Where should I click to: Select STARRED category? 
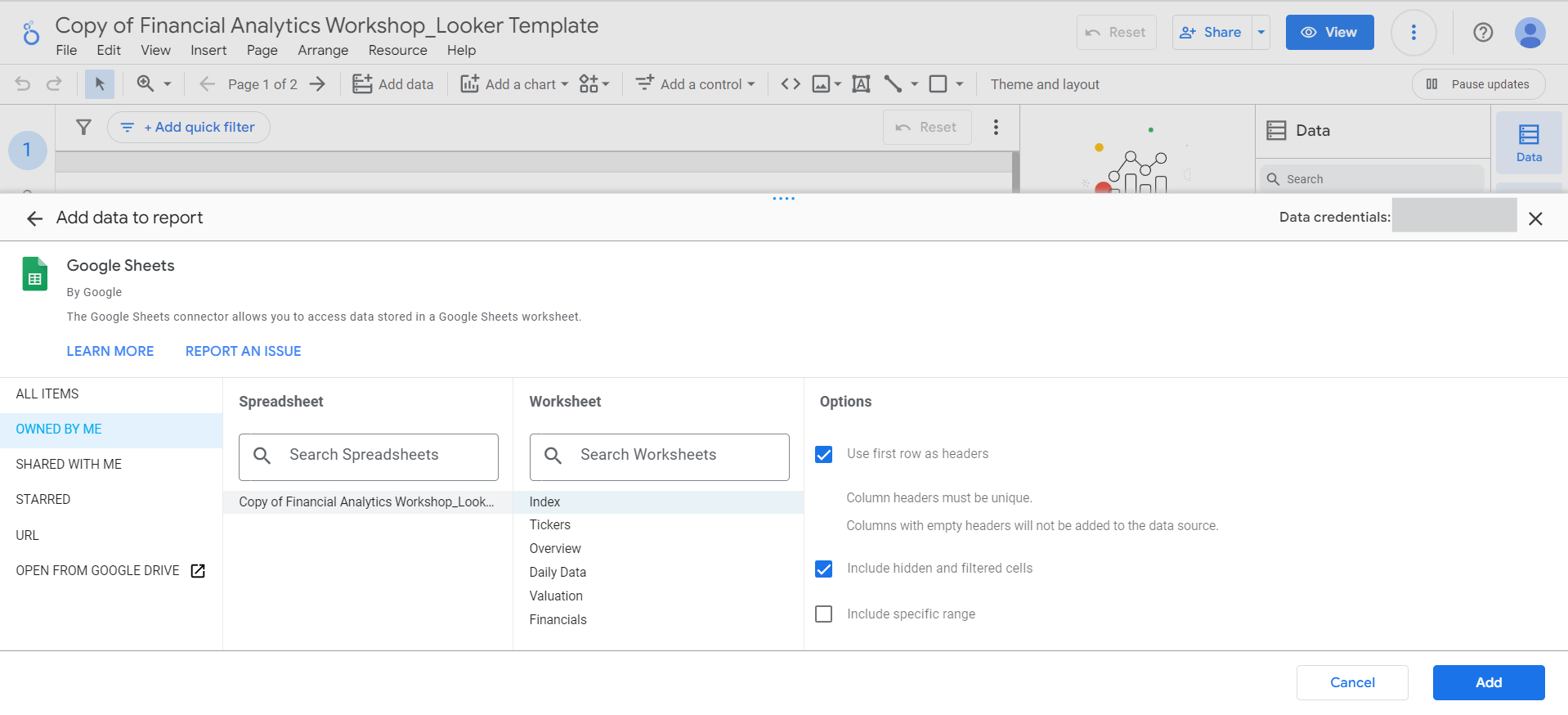111,500
